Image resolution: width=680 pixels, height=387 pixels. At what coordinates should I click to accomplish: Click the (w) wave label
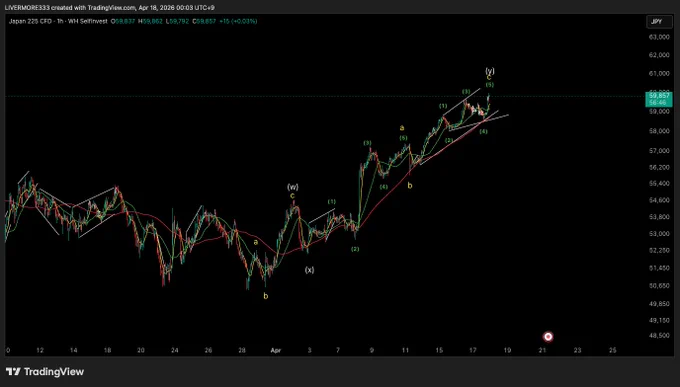[293, 187]
